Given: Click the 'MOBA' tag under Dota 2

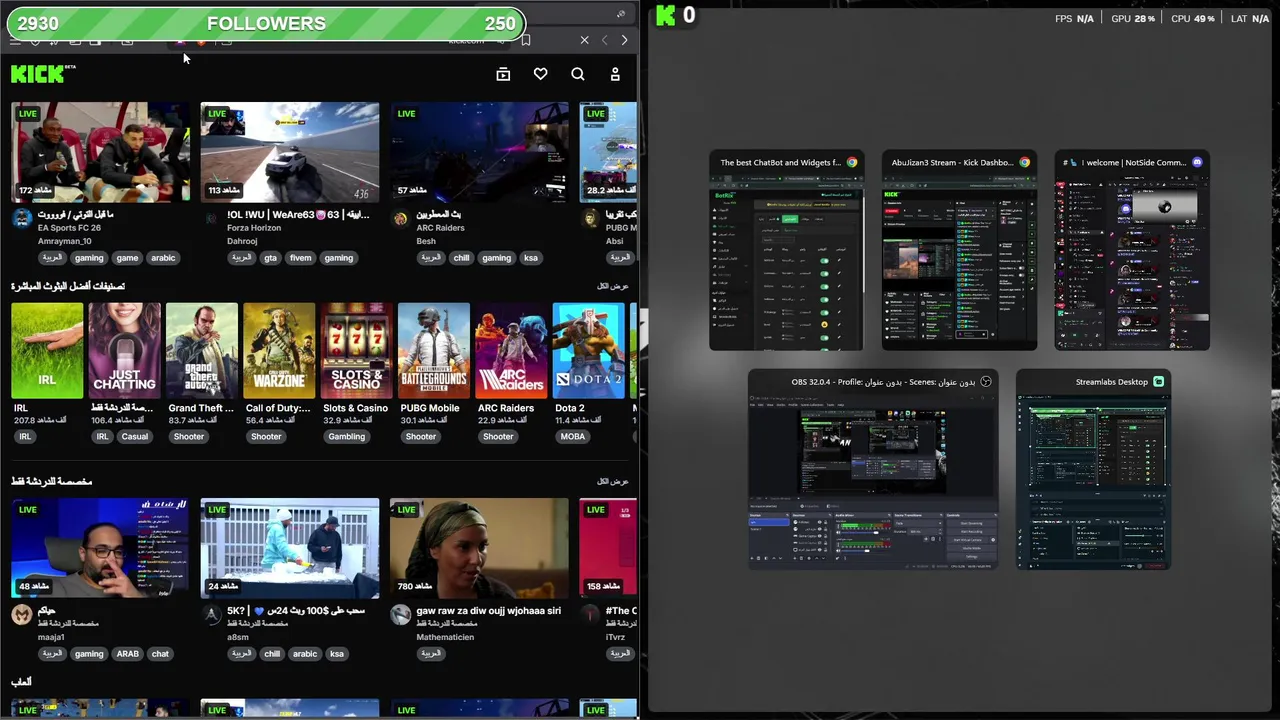Looking at the screenshot, I should pyautogui.click(x=573, y=437).
